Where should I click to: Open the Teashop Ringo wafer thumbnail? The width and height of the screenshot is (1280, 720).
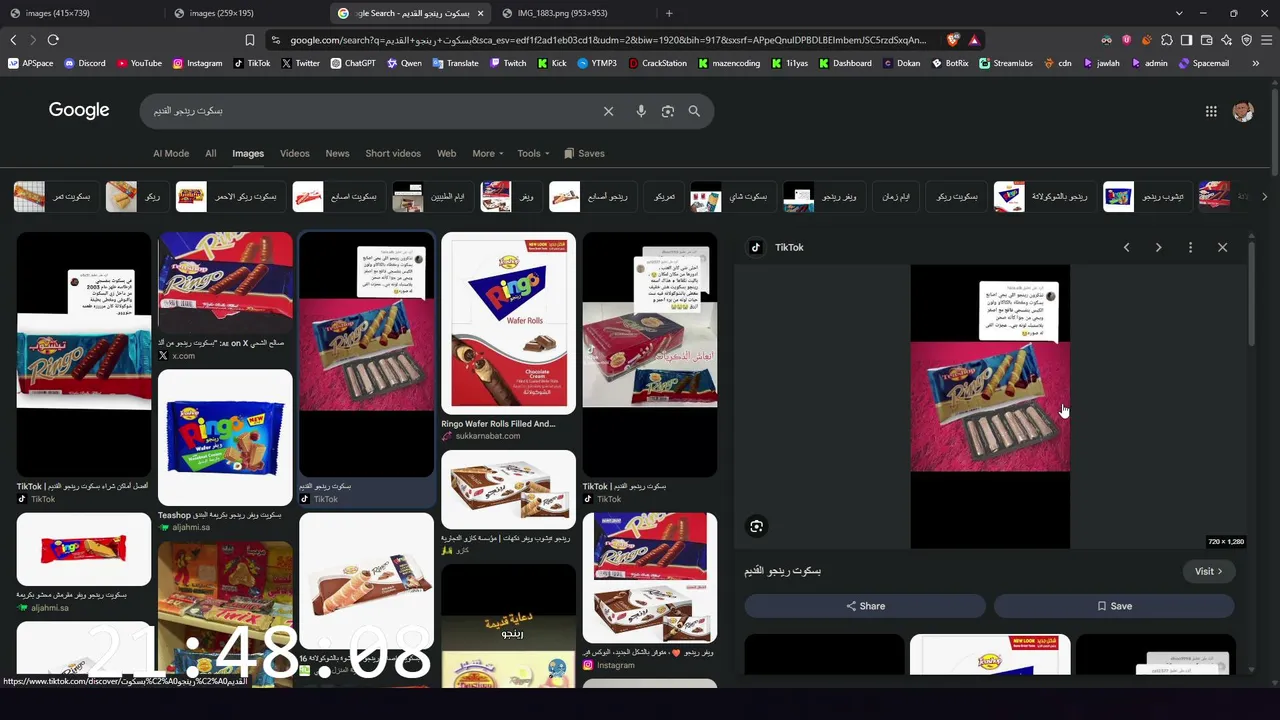[225, 438]
